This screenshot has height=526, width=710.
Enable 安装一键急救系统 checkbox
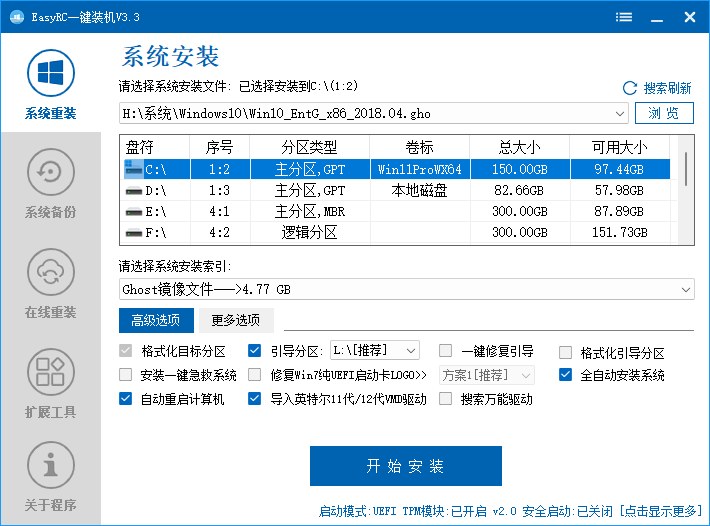click(125, 375)
